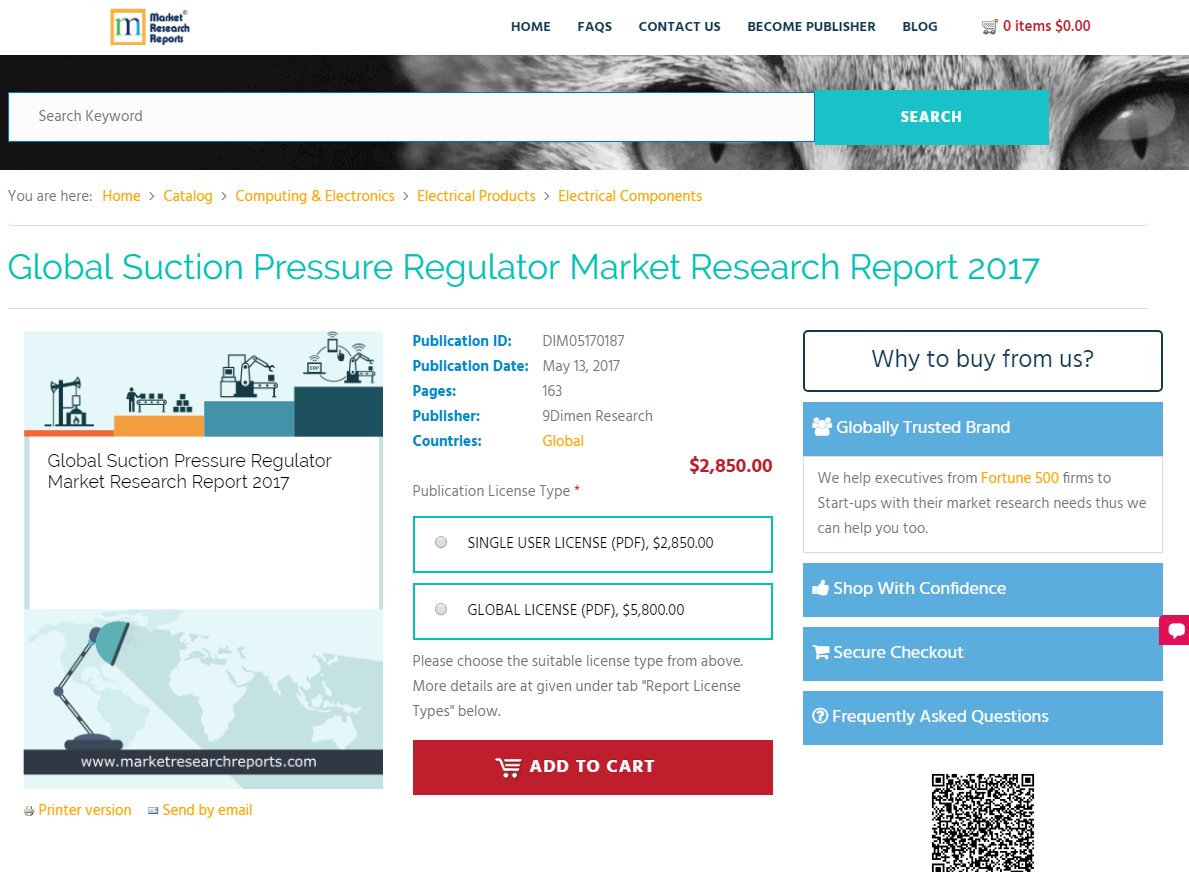Click the question mark icon on FAQ panel

click(820, 716)
